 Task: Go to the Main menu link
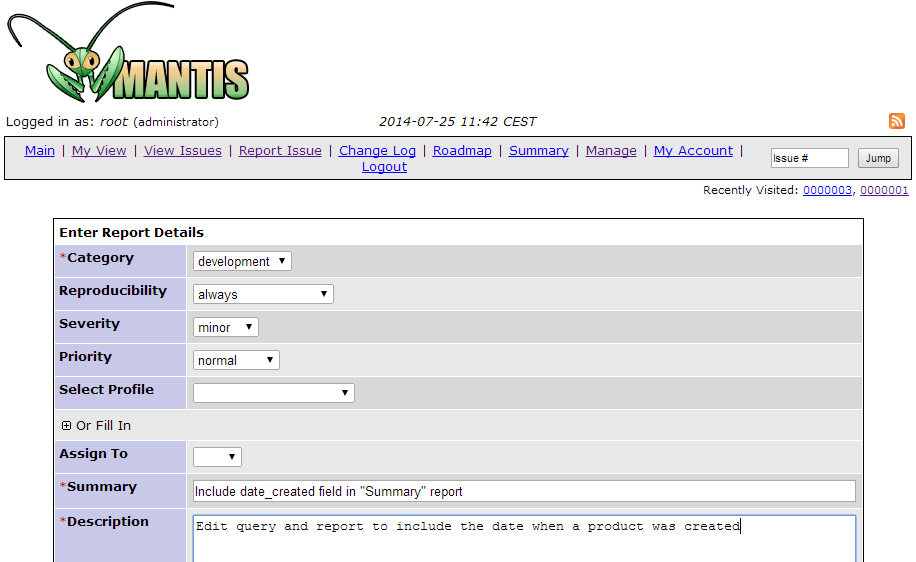[40, 151]
